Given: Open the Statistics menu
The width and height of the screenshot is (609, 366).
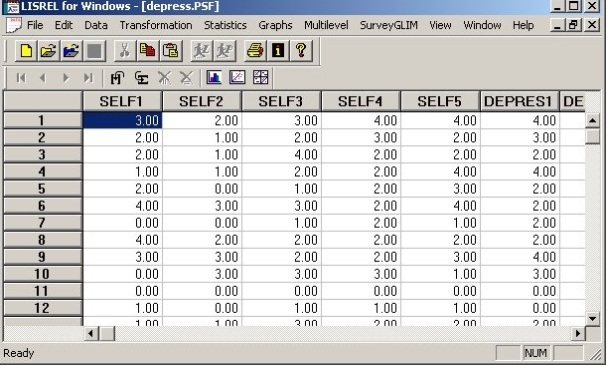Looking at the screenshot, I should [x=225, y=25].
